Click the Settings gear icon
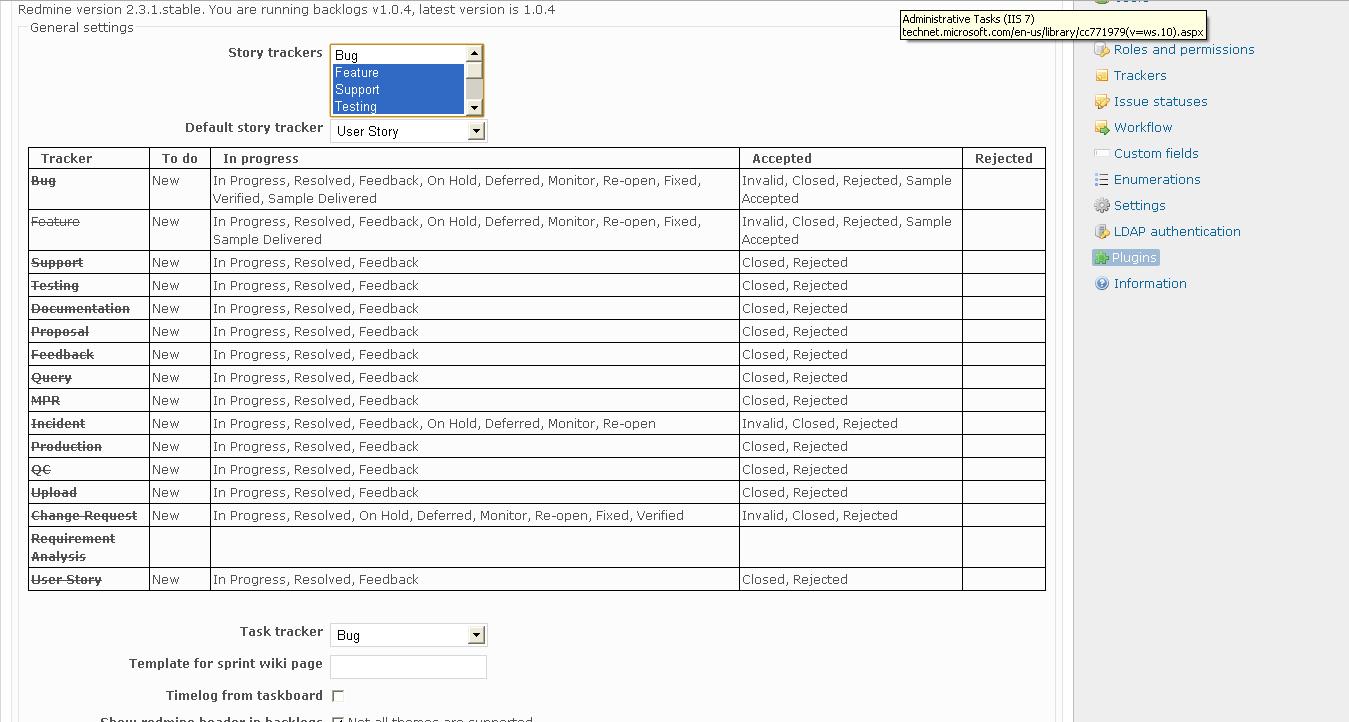The image size is (1349, 722). [1101, 206]
